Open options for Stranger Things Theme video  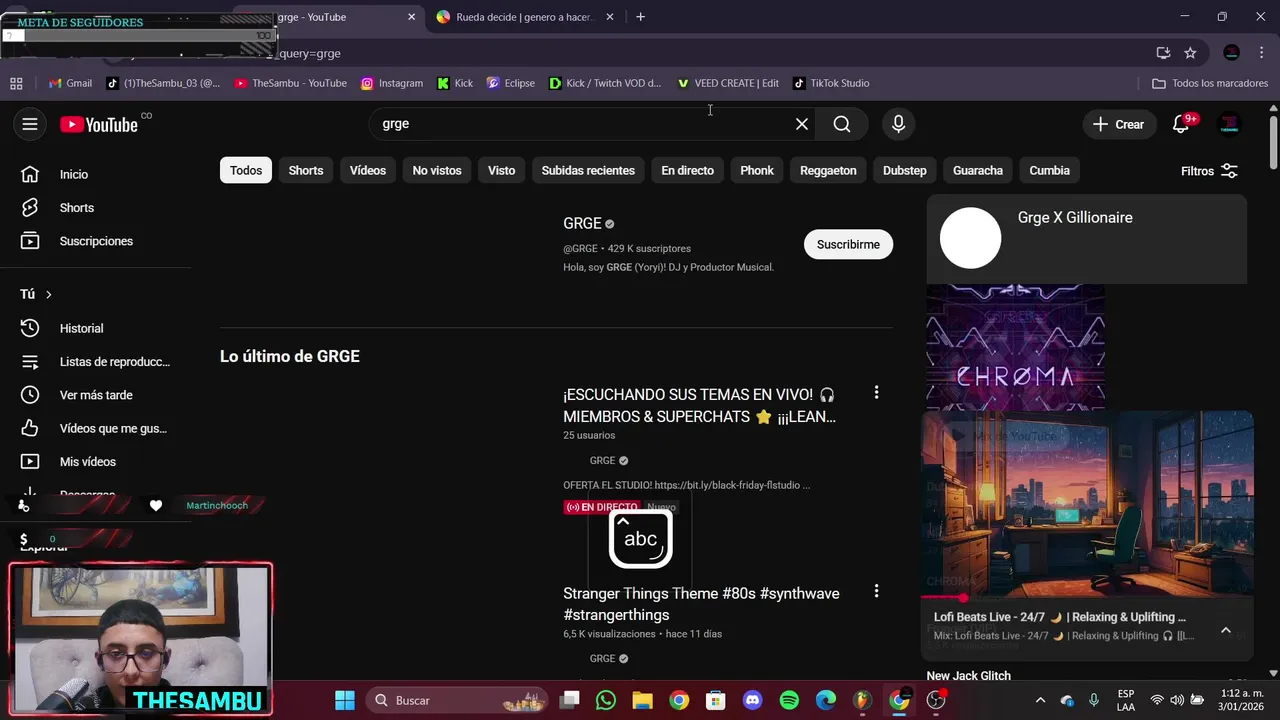tap(876, 591)
